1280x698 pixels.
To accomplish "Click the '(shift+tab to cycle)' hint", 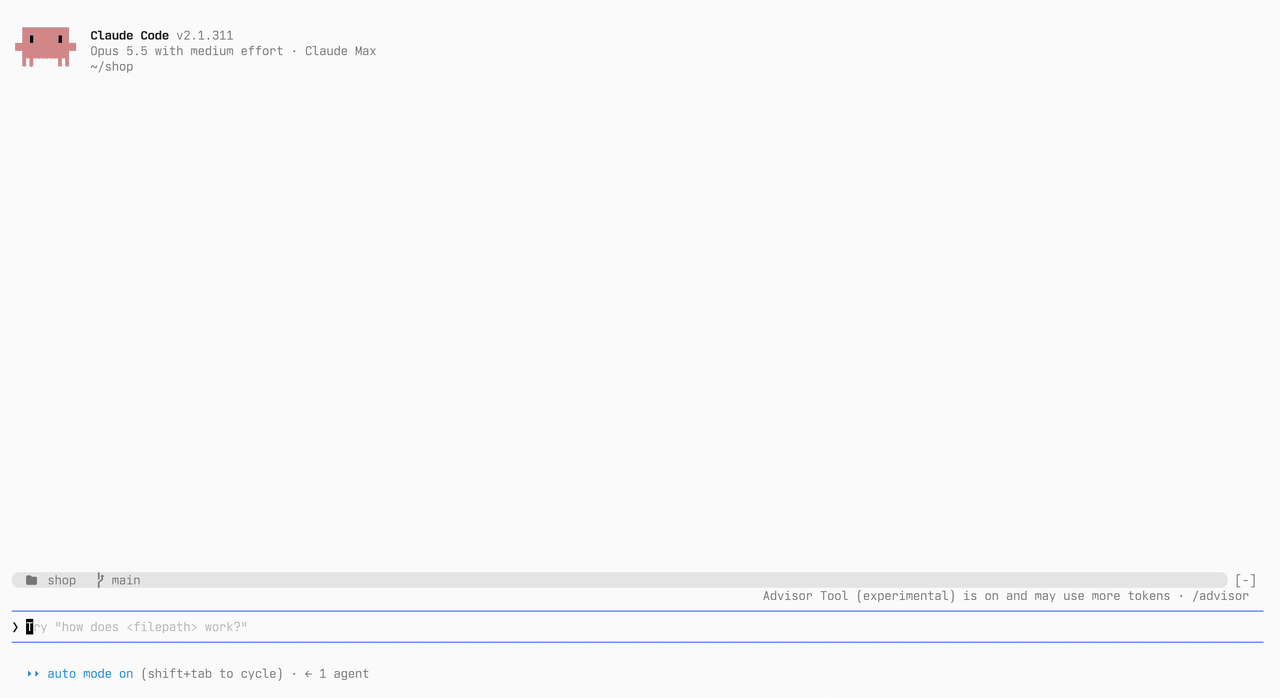I will [x=212, y=674].
